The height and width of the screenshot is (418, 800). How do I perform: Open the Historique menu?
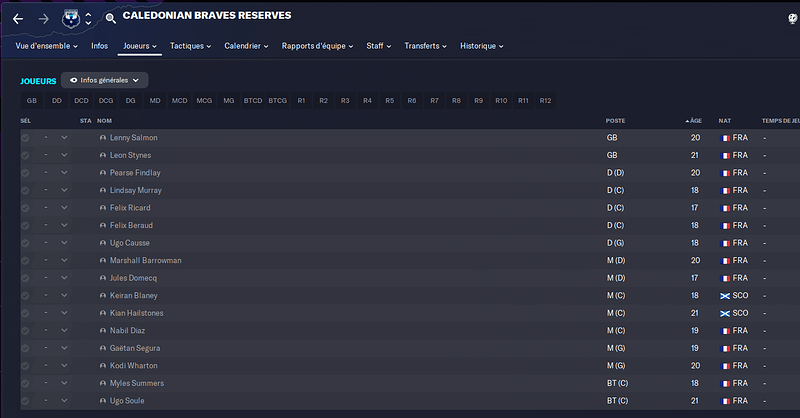(482, 46)
